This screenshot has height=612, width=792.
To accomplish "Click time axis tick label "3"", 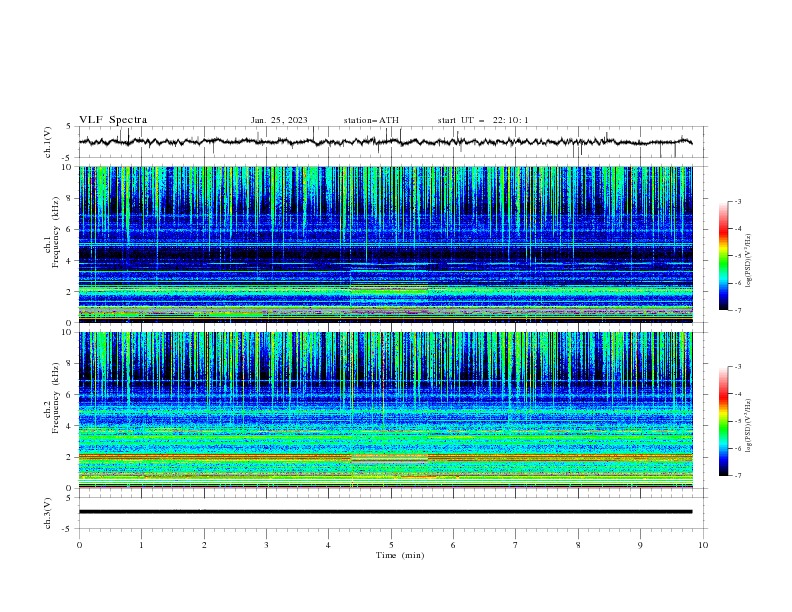I will click(266, 545).
